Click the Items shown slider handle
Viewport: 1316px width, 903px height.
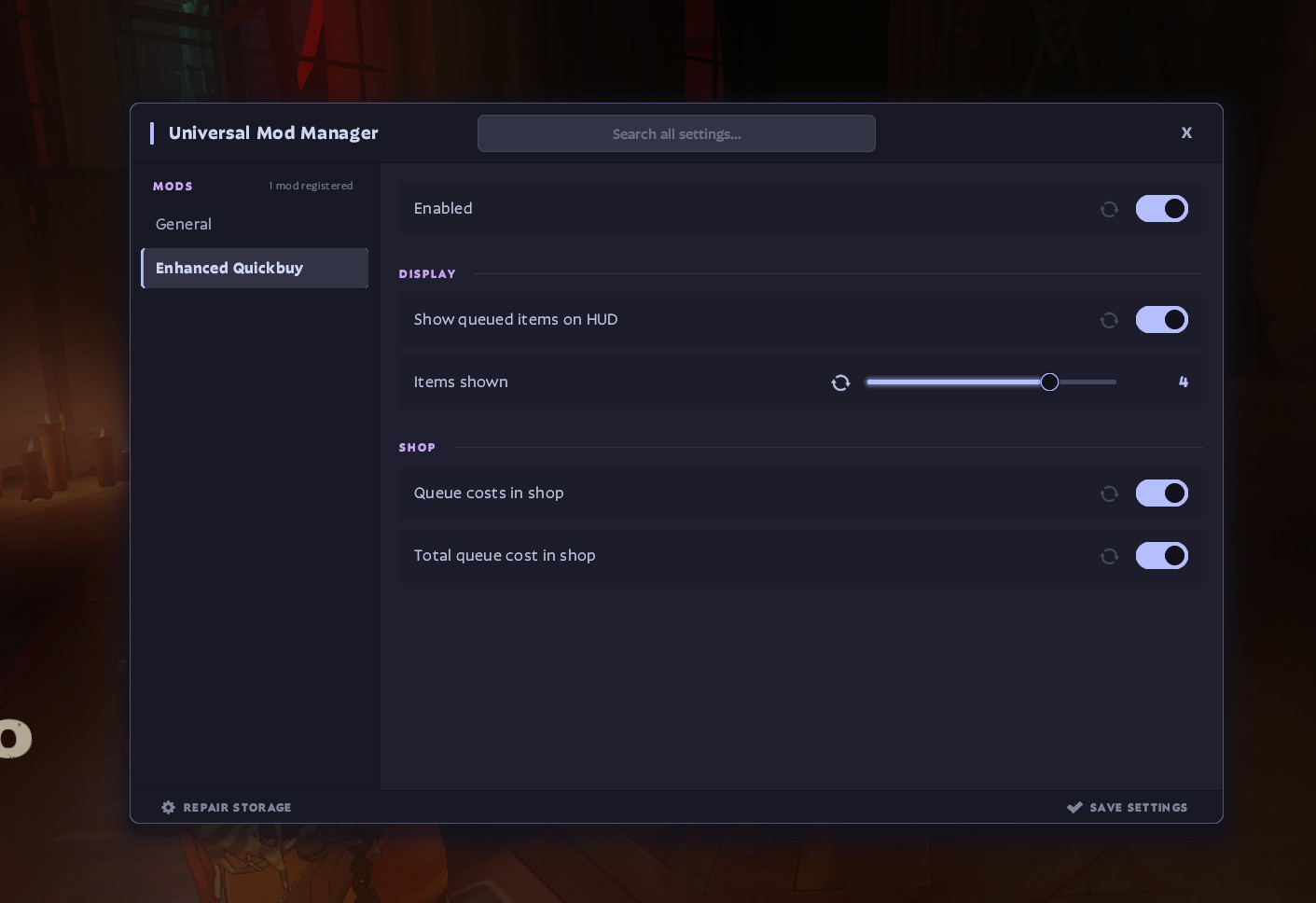pos(1049,382)
